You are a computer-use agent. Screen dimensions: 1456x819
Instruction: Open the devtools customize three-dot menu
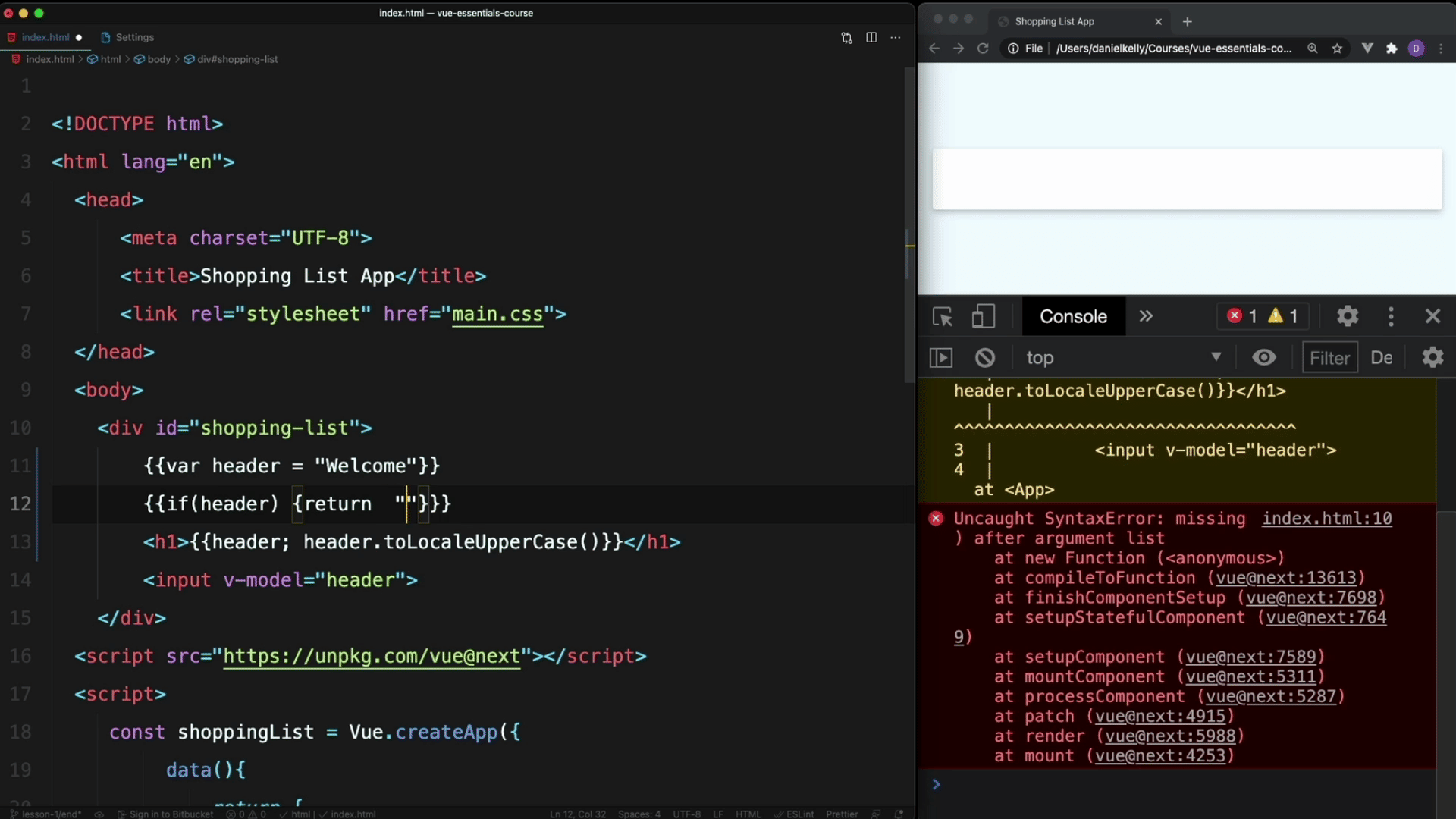1391,316
